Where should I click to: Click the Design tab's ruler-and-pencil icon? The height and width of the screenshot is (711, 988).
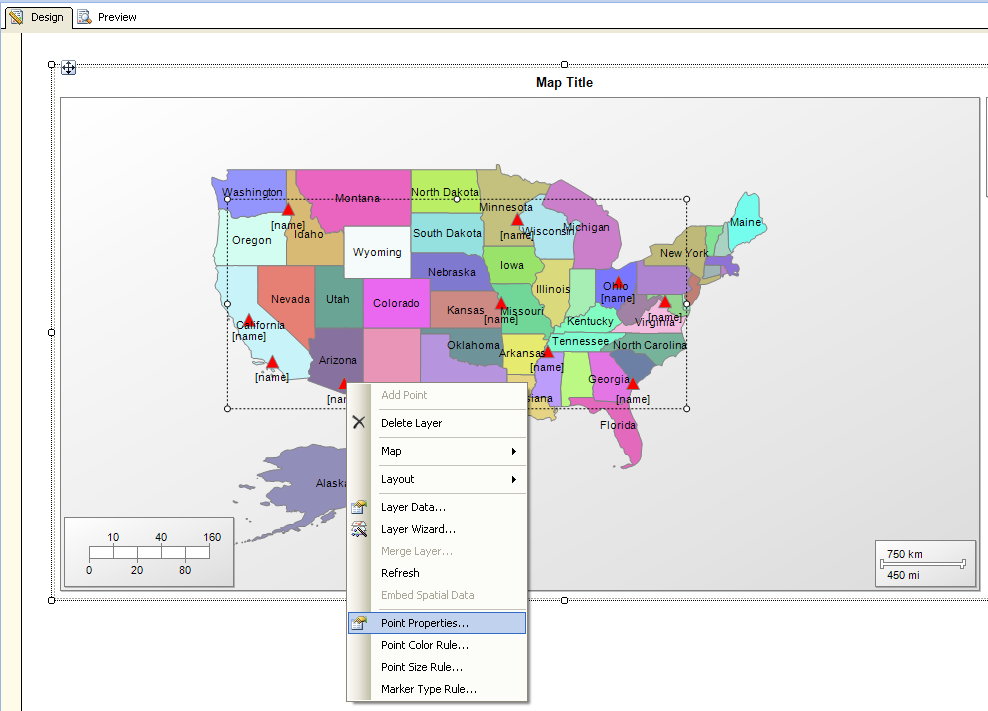16,17
